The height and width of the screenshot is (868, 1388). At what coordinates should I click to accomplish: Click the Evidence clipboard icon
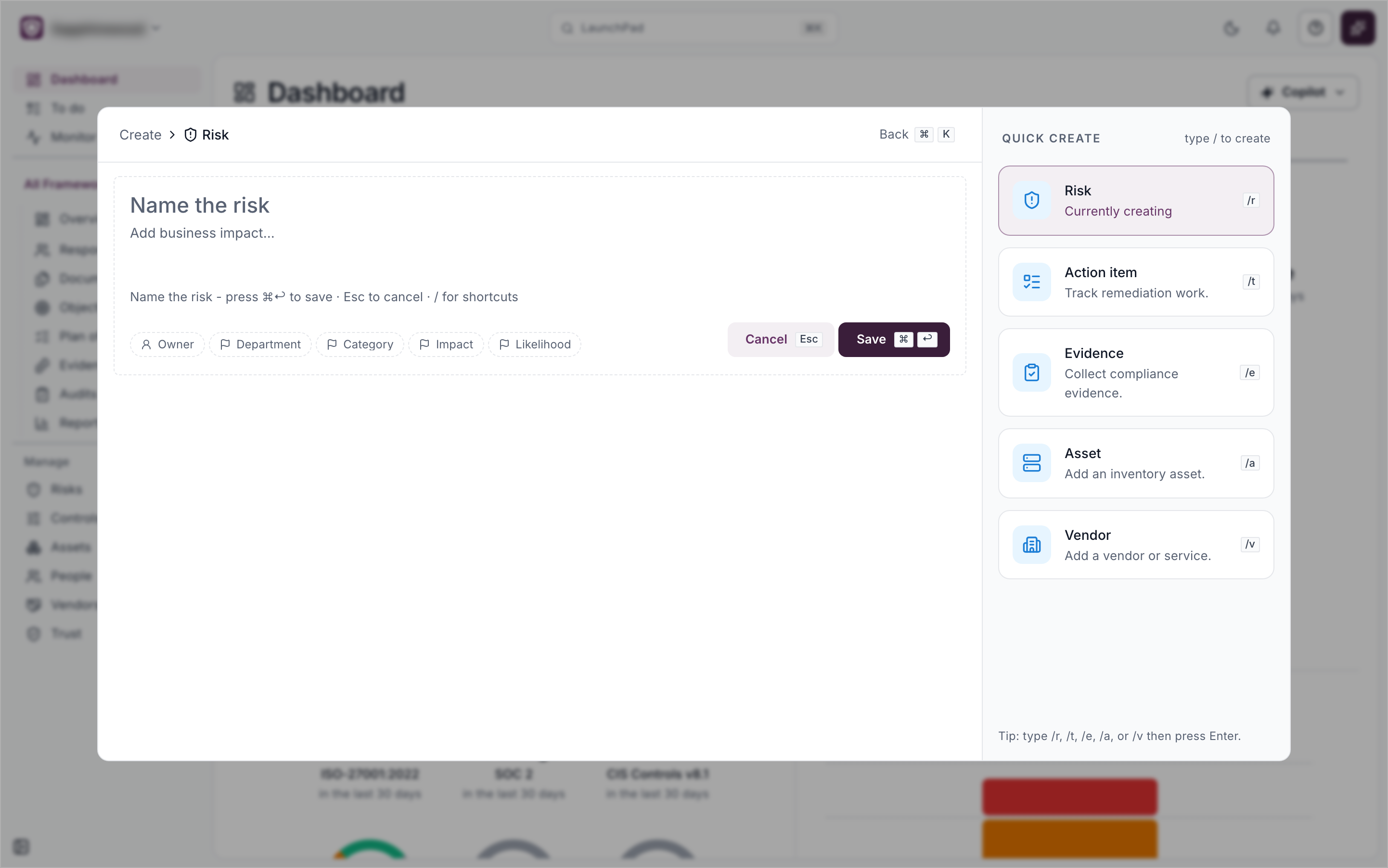point(1031,372)
